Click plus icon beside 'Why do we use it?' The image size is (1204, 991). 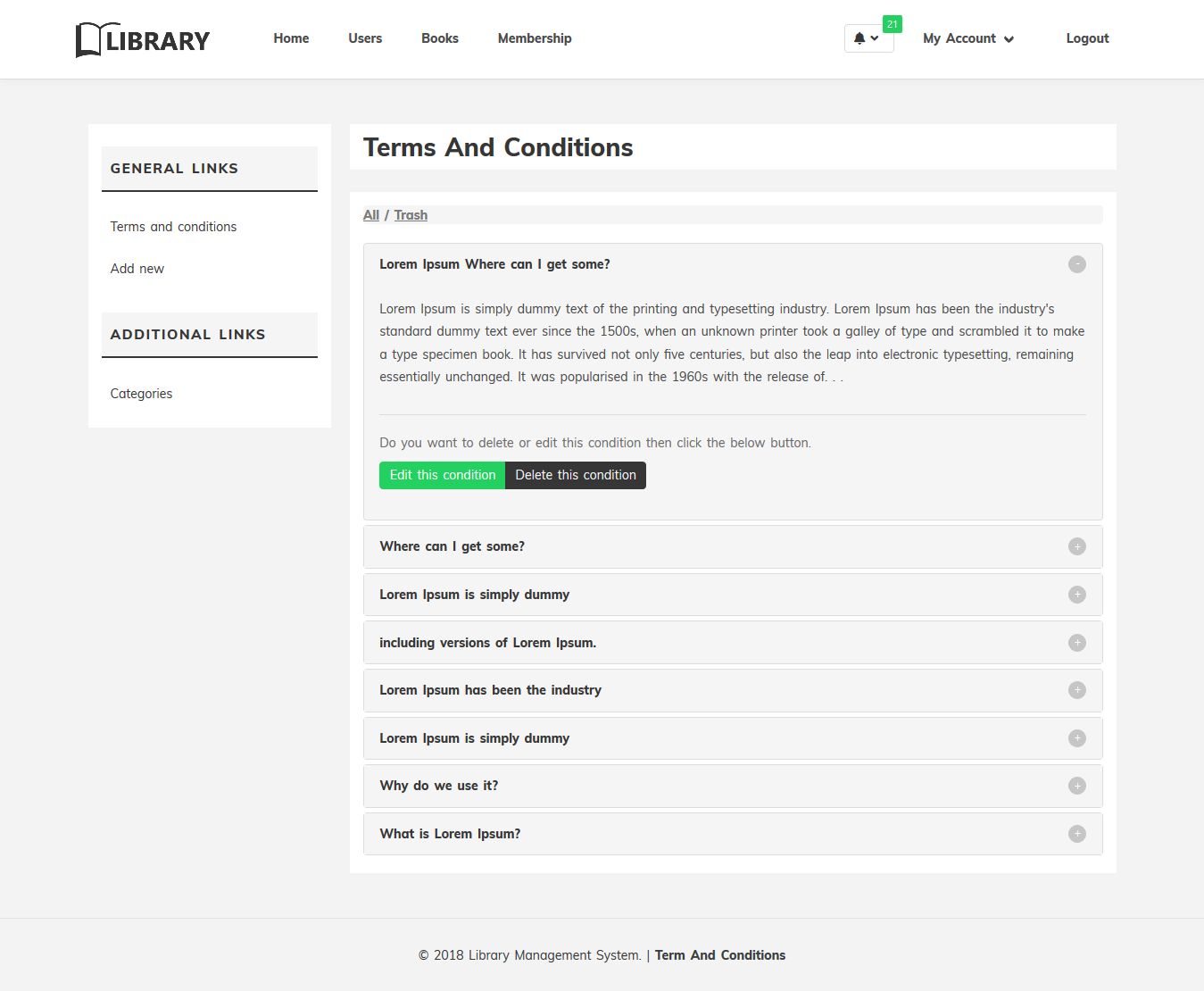(1077, 786)
